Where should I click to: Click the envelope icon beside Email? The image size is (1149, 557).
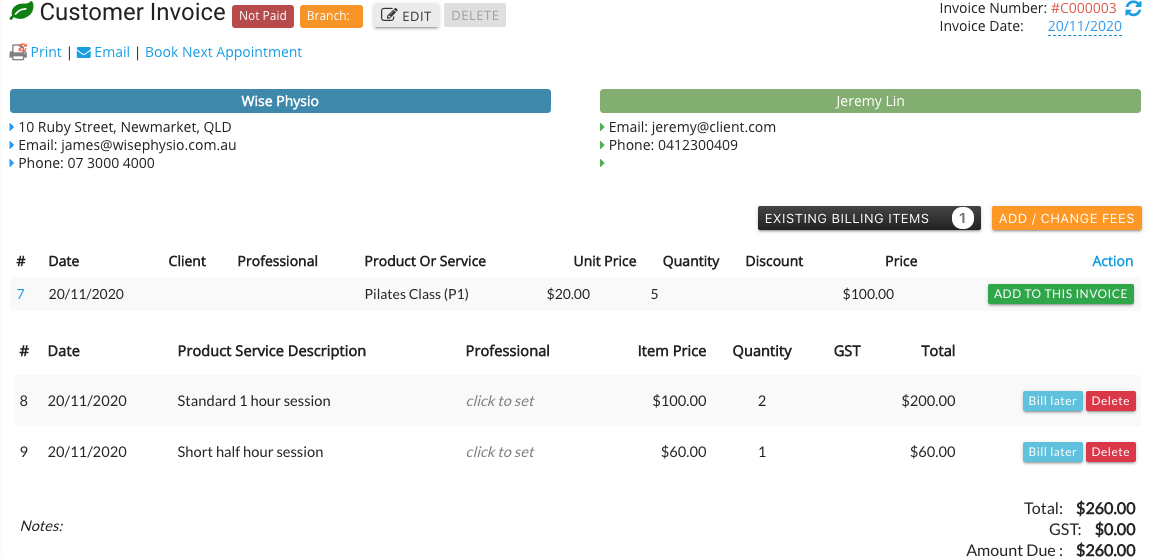tap(84, 53)
